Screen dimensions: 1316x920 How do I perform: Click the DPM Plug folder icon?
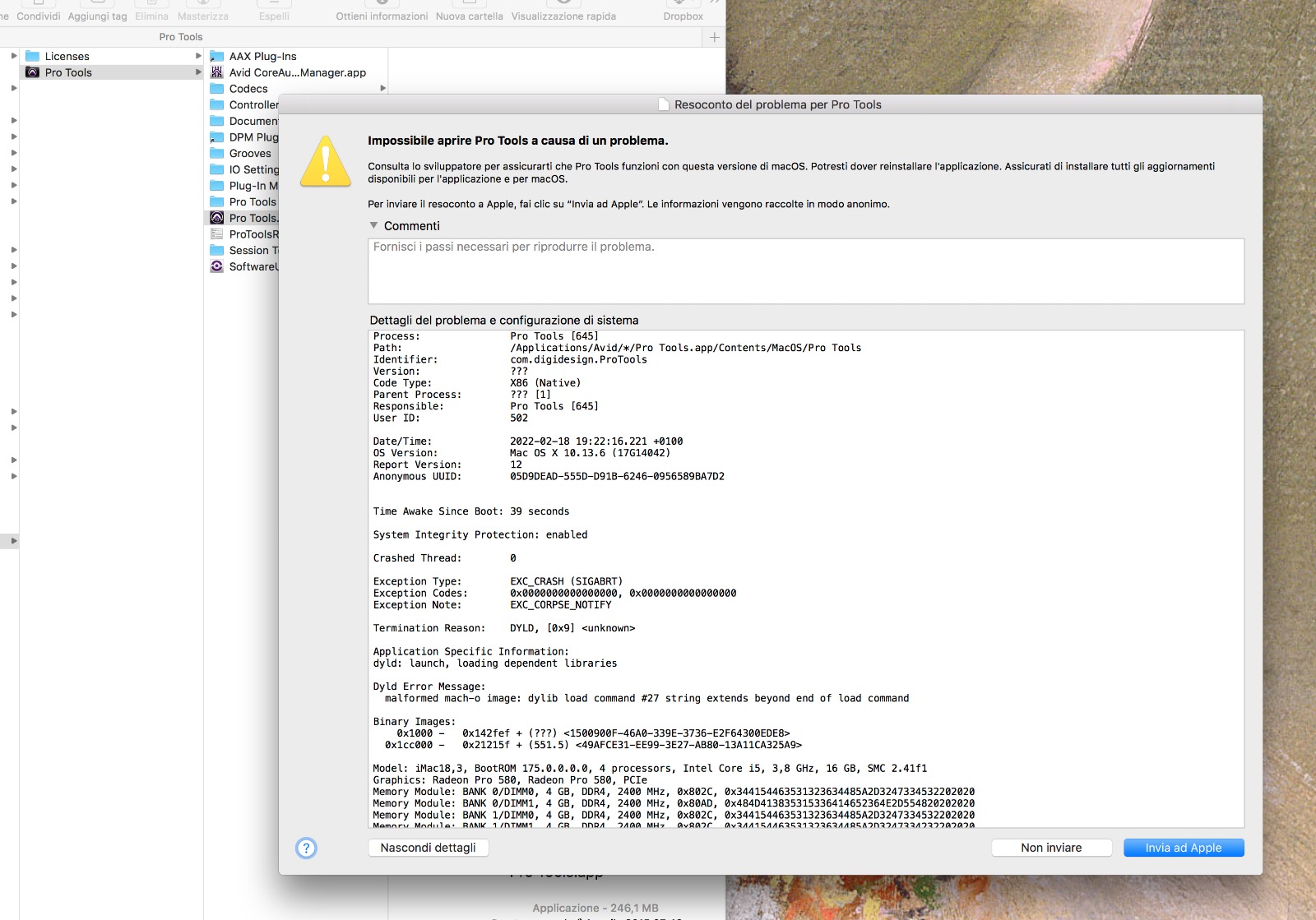[217, 137]
